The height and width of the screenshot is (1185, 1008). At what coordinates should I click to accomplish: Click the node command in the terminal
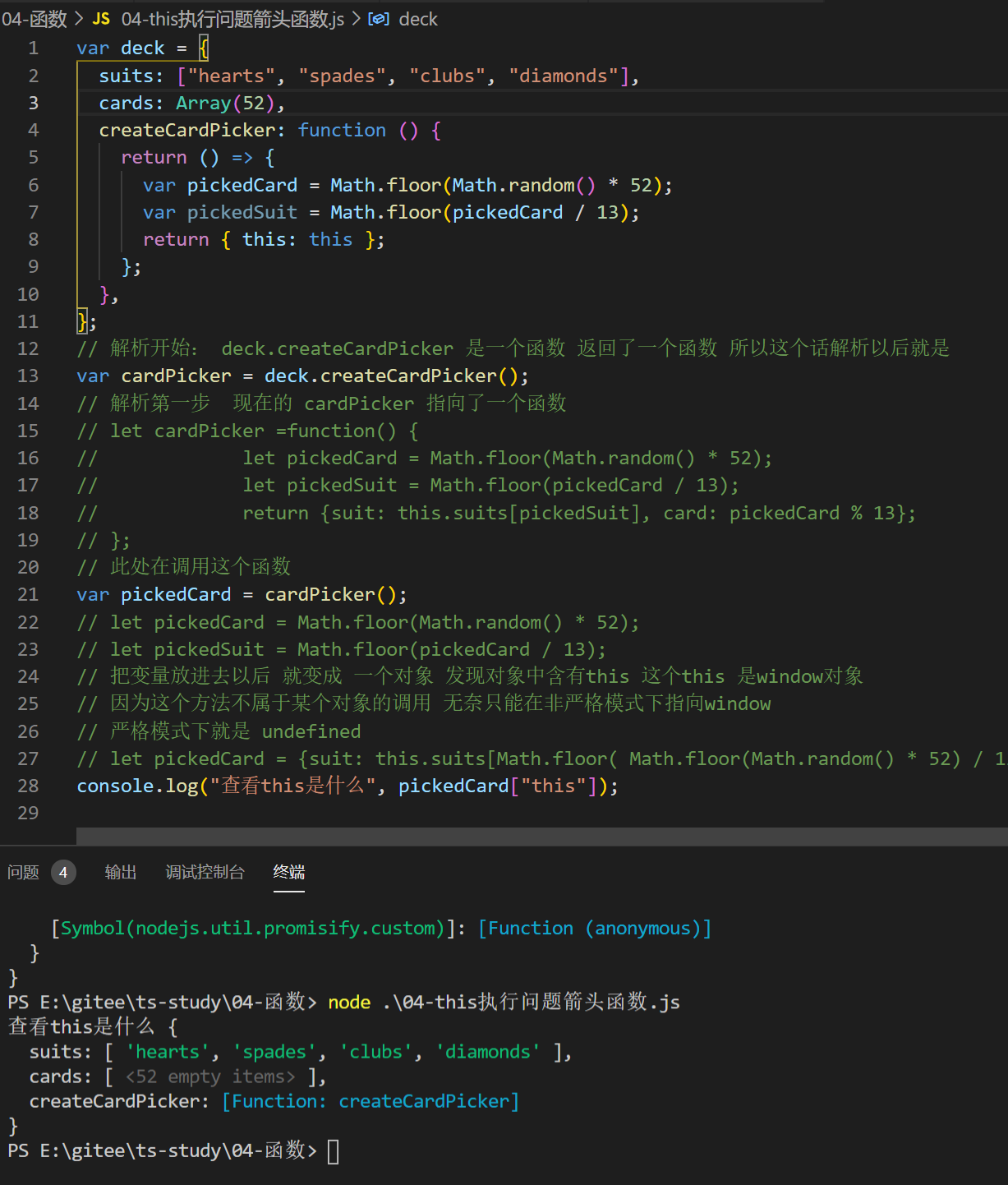point(349,1003)
